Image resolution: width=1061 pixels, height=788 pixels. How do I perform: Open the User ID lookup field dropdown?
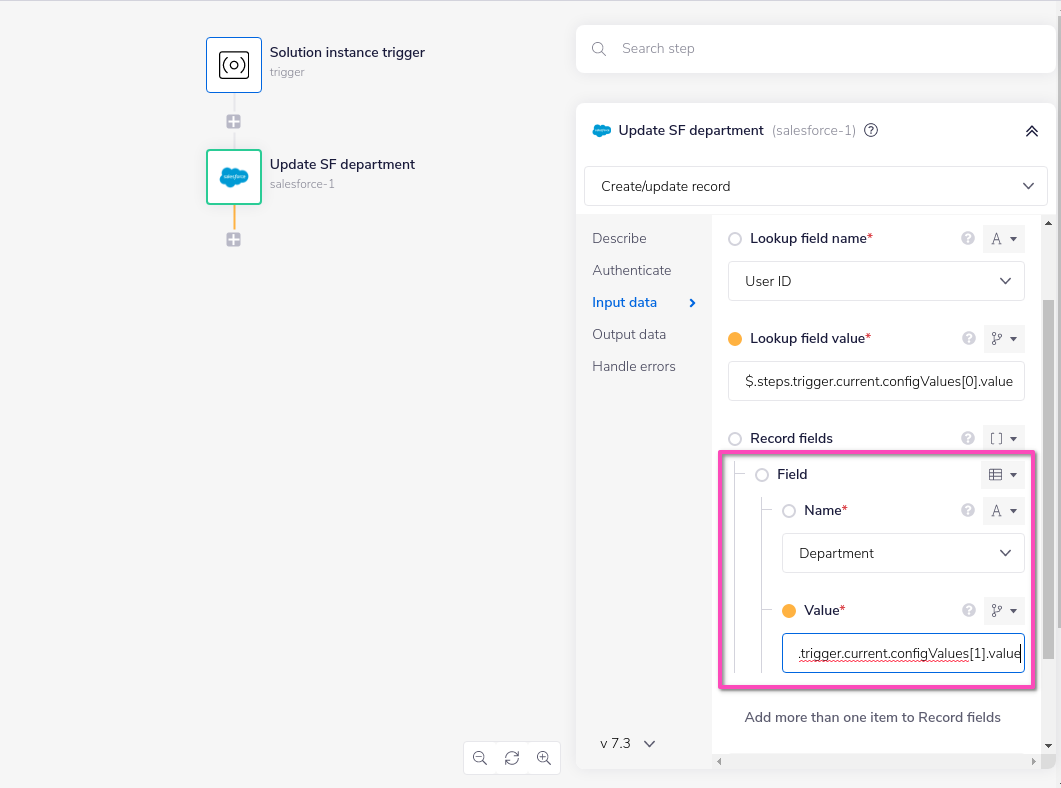coord(876,281)
